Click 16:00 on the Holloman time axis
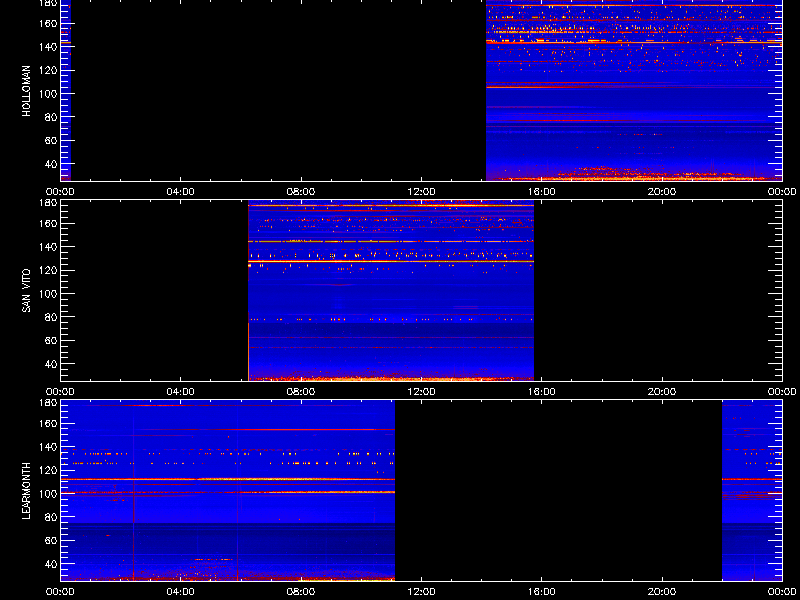 coord(542,192)
